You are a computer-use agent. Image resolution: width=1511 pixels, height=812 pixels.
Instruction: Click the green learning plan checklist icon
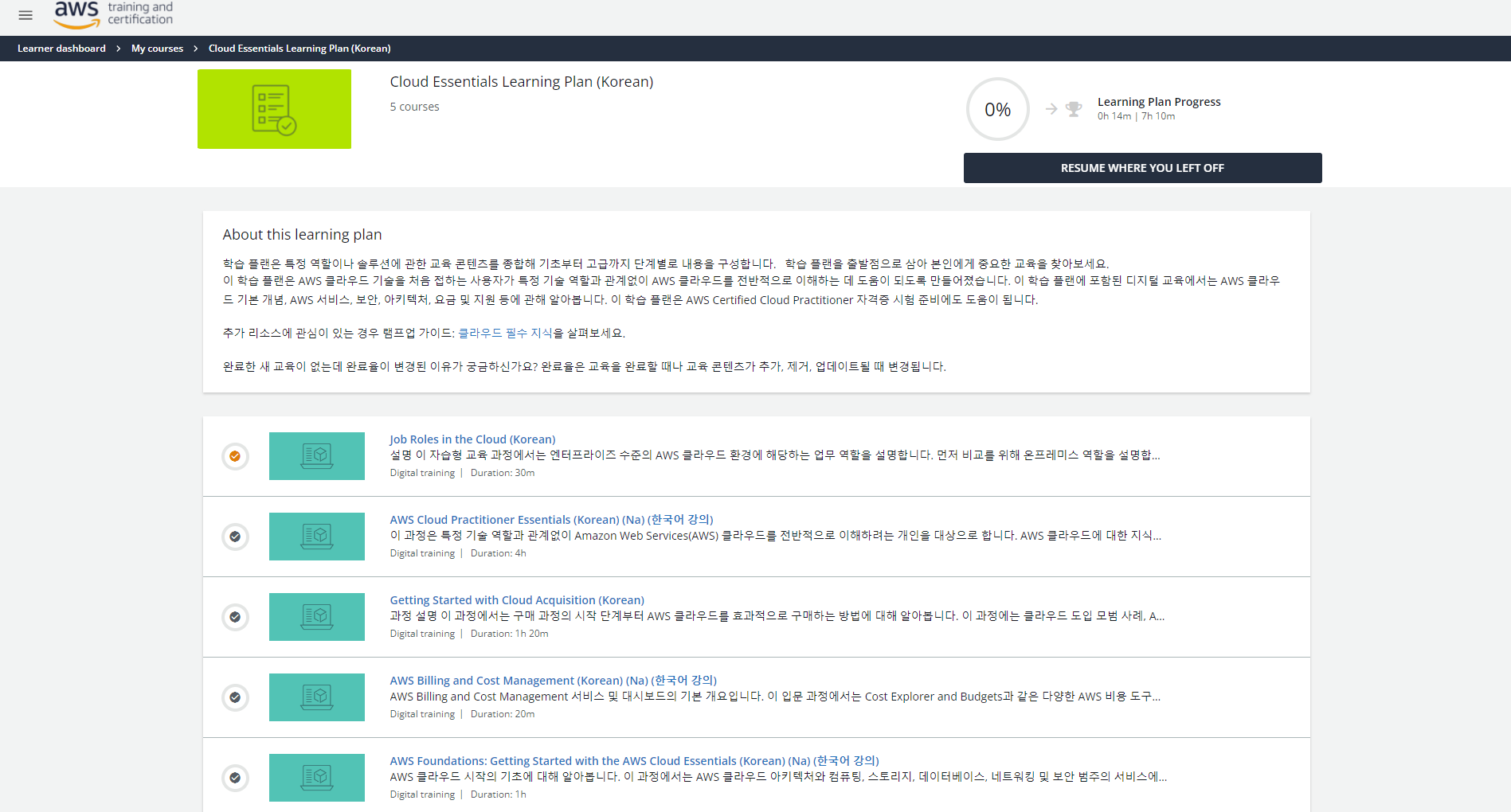point(274,109)
